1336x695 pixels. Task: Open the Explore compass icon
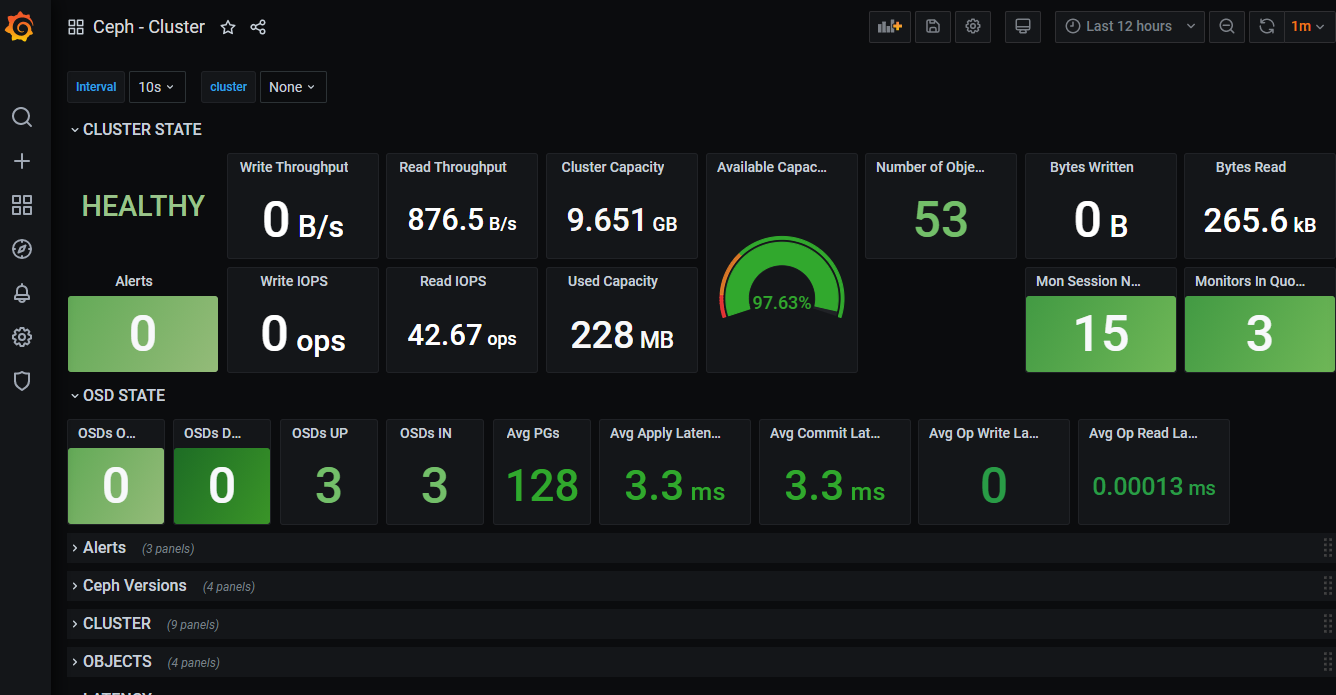point(22,249)
